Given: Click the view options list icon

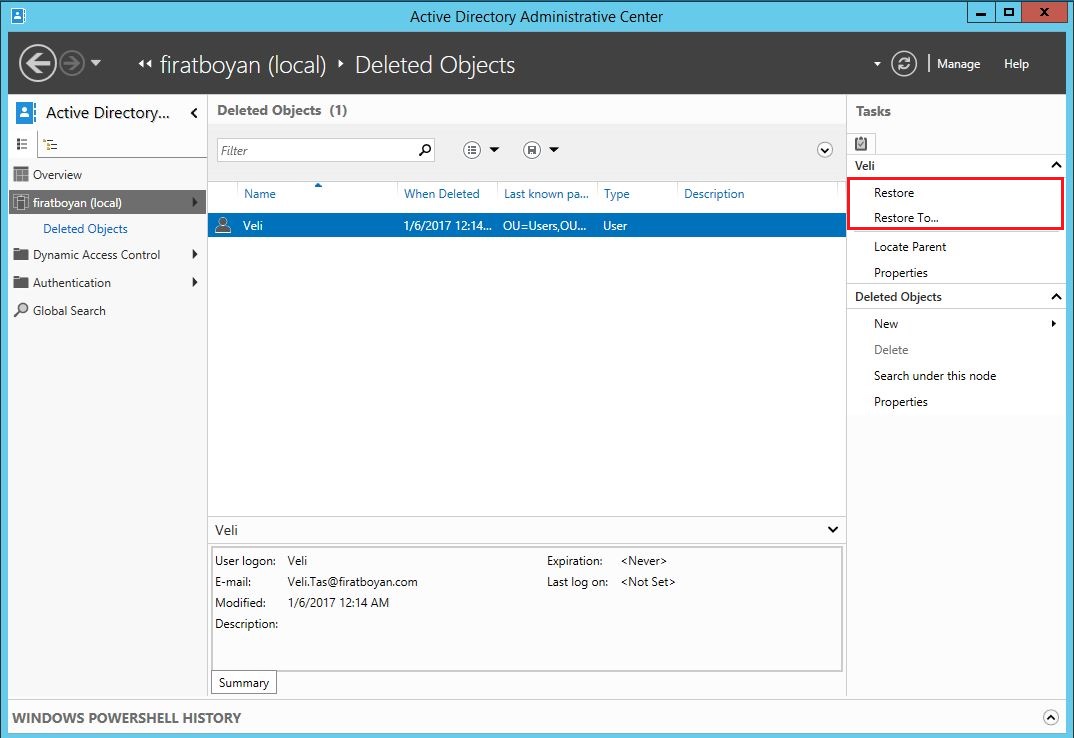Looking at the screenshot, I should point(471,150).
